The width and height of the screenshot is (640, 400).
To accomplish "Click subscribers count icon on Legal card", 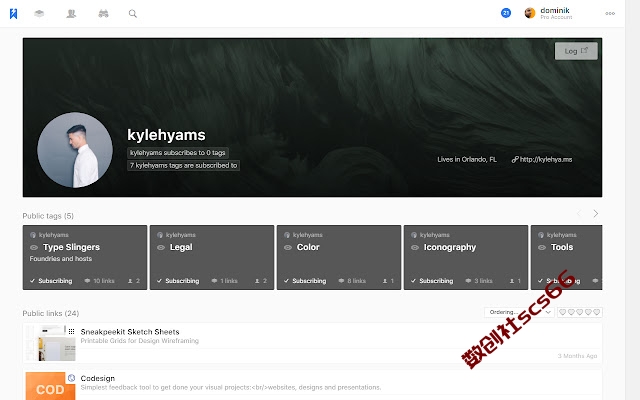I will (x=261, y=281).
